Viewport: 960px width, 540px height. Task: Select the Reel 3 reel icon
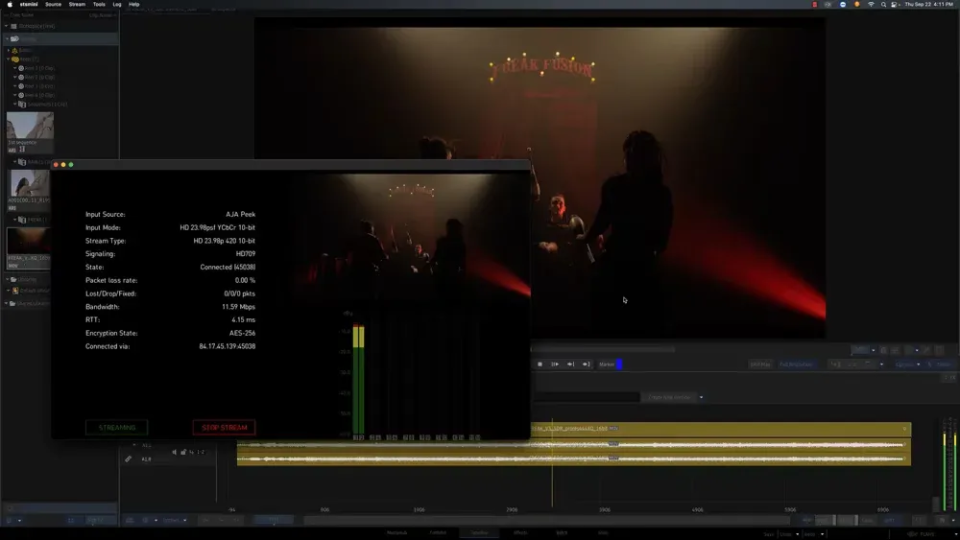click(21, 86)
